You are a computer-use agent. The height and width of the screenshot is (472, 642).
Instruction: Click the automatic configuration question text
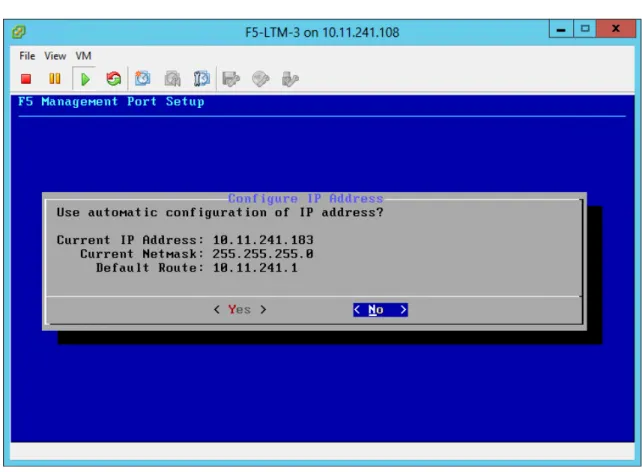pos(220,212)
